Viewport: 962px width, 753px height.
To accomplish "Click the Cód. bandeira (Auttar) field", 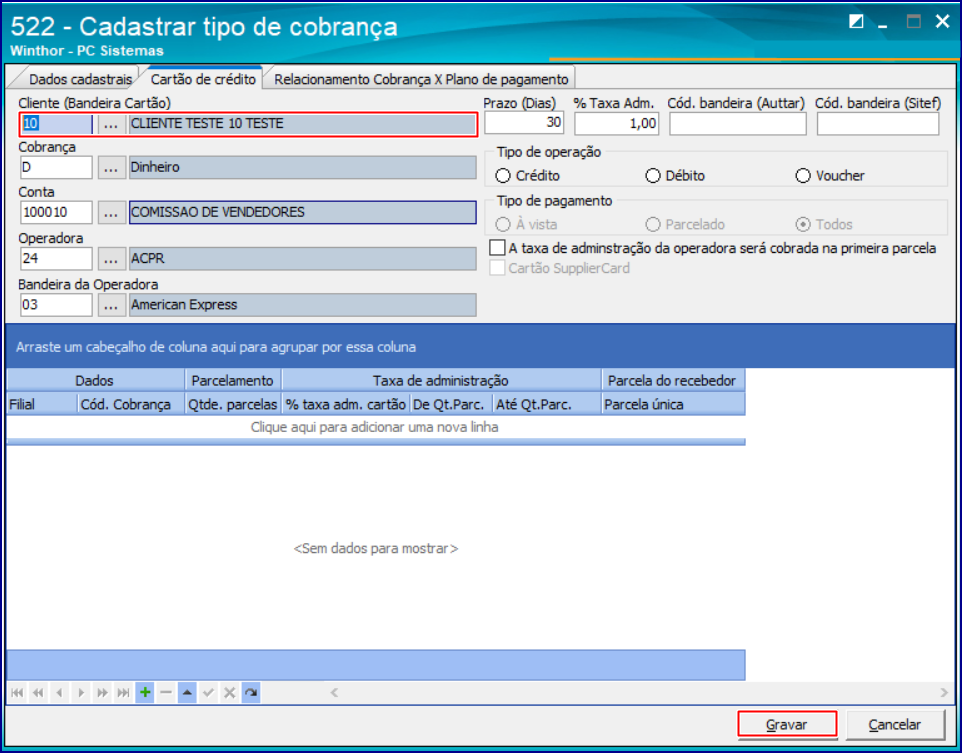I will point(737,123).
